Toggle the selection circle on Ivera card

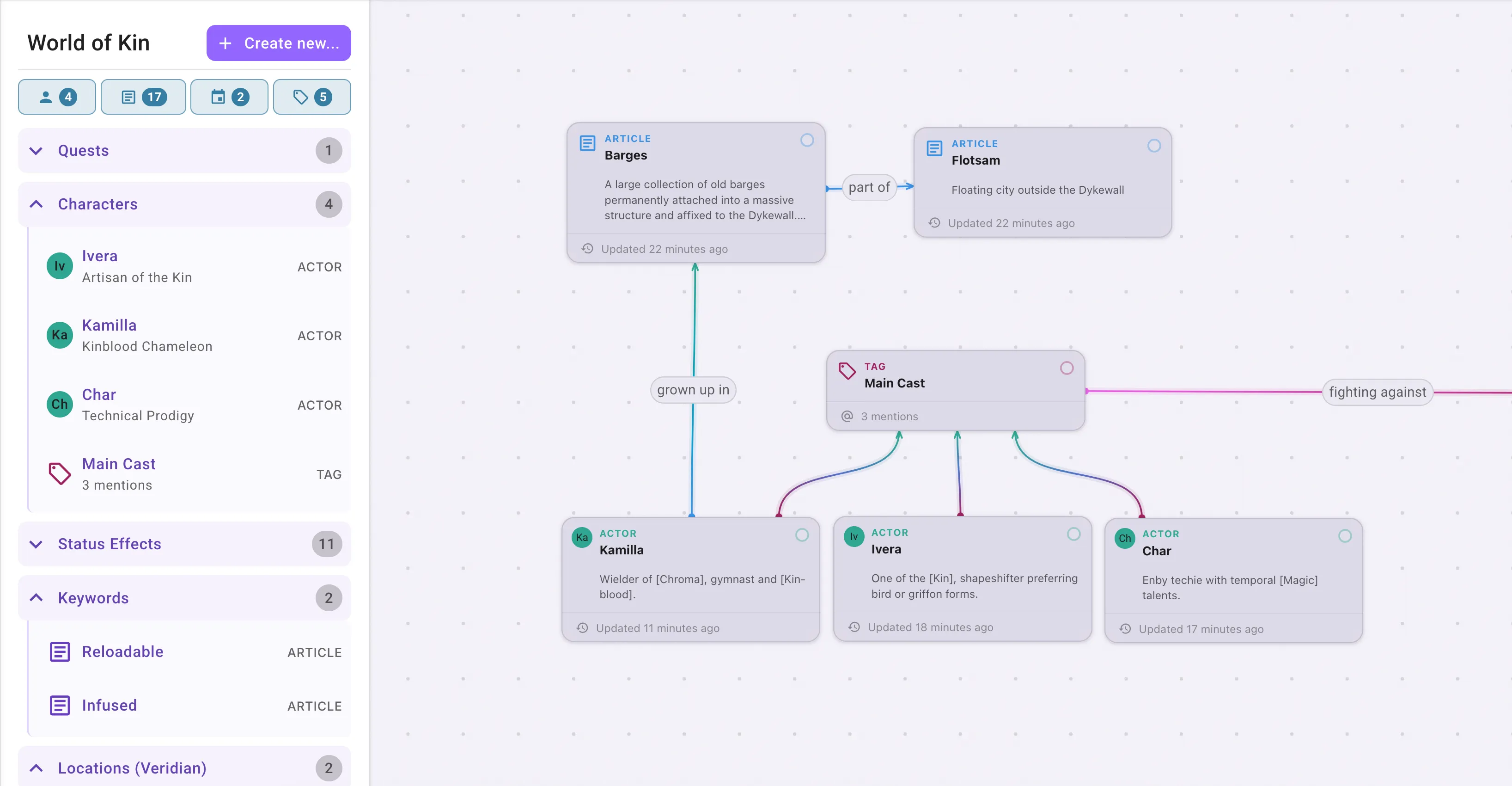[1073, 534]
